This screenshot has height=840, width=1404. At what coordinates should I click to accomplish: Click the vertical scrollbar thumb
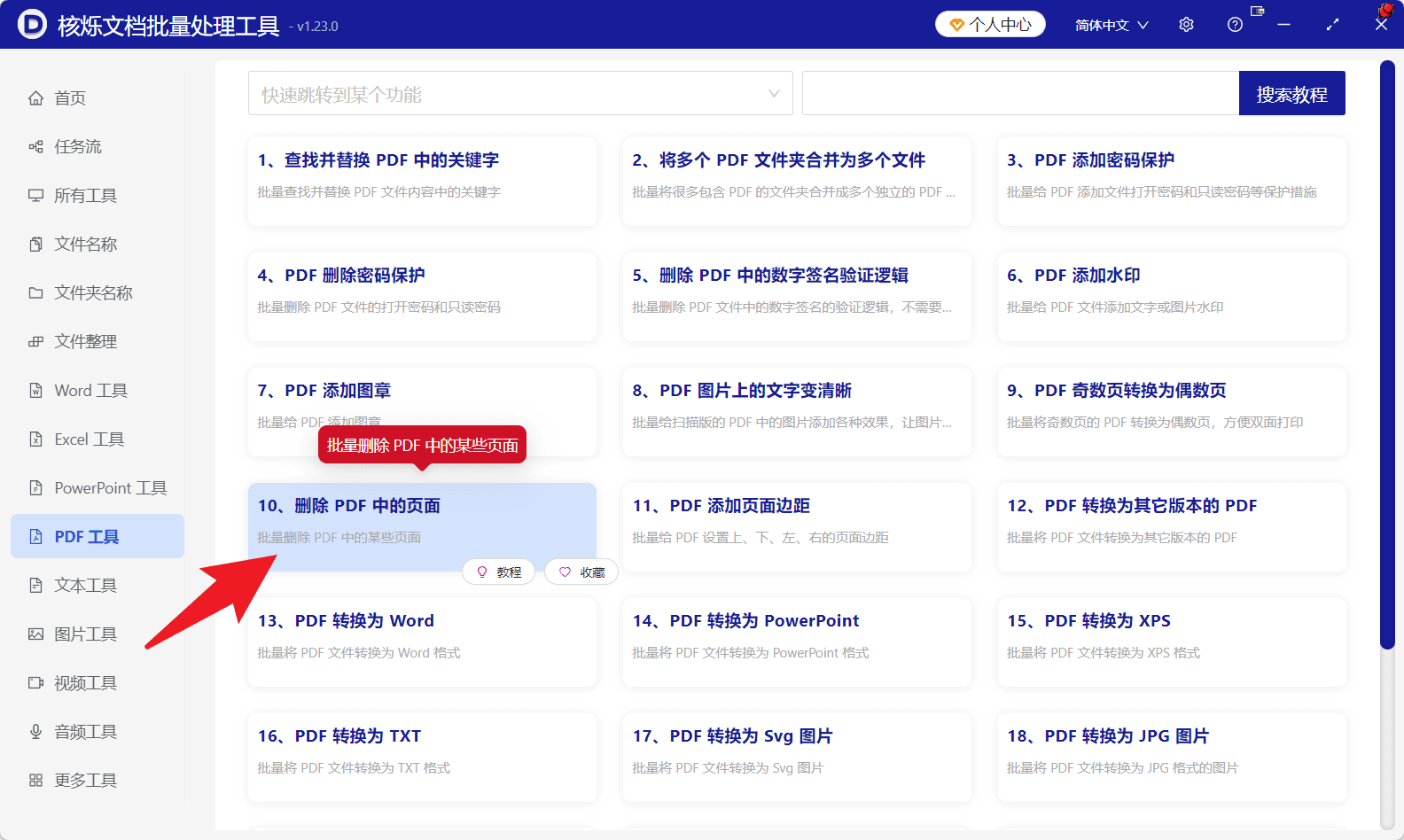click(x=1387, y=354)
